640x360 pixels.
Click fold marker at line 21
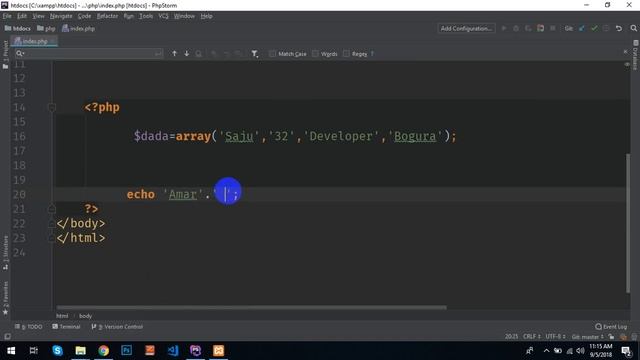tap(52, 209)
